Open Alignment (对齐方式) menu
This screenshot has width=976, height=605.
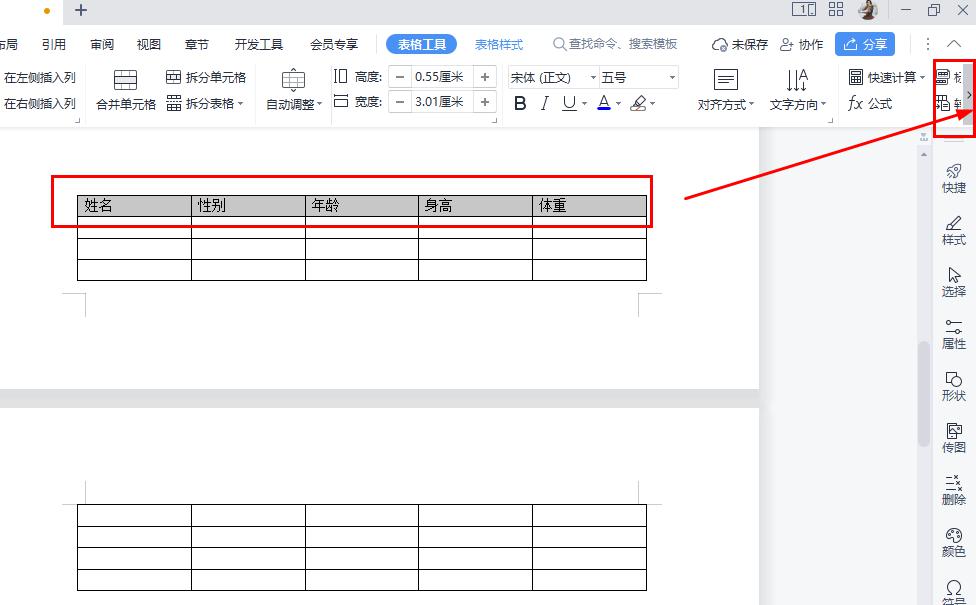[x=726, y=90]
